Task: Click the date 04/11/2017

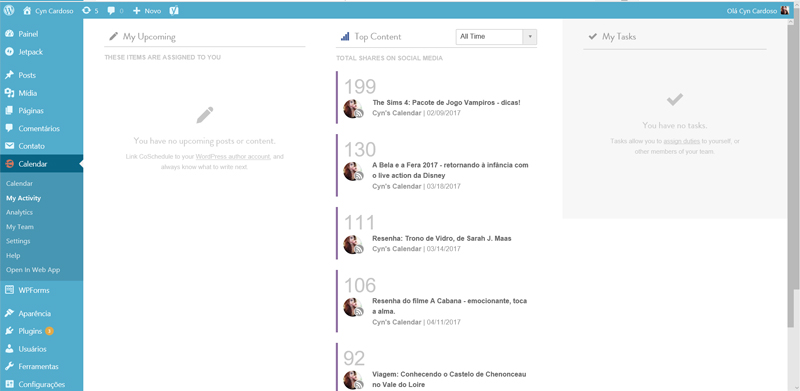Action: click(443, 322)
